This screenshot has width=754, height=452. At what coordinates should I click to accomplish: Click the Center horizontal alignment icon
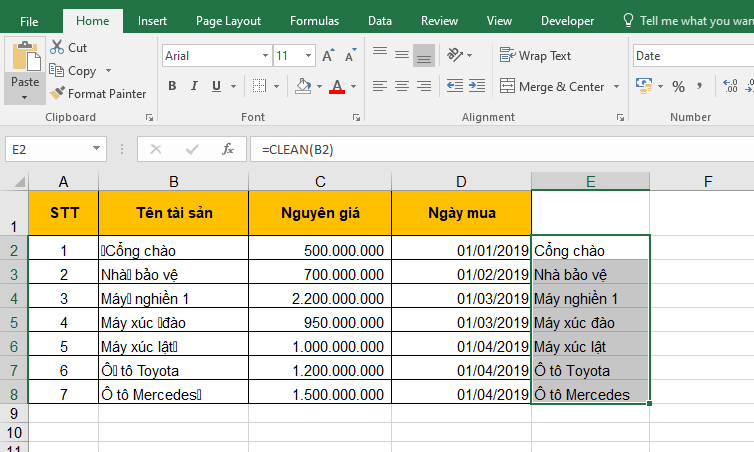click(x=402, y=86)
